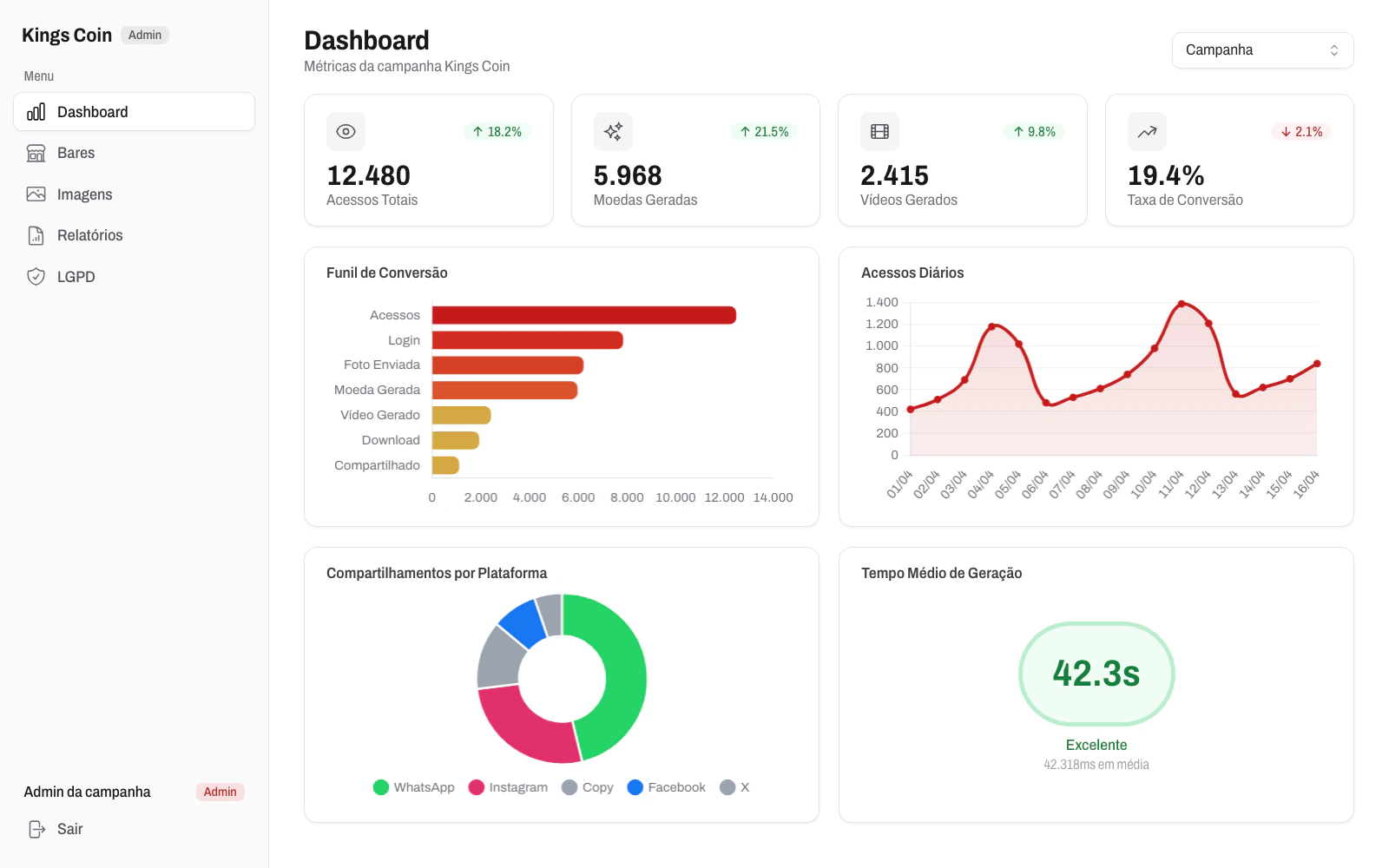Click the 21.5% growth badge
Viewport: 1389px width, 868px height.
[764, 132]
